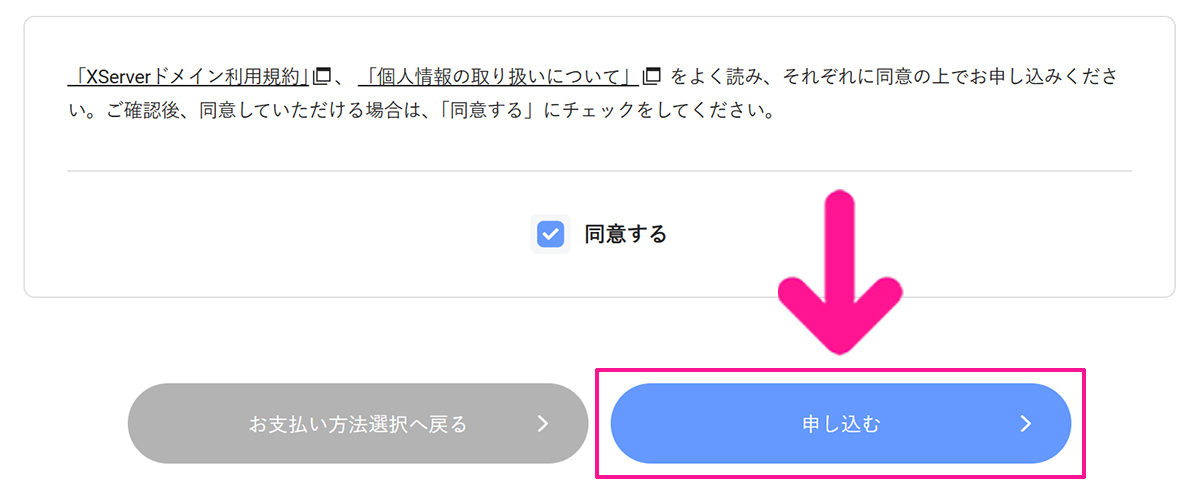Submit with the blue 申し込む button
This screenshot has width=1200, height=498.
point(840,424)
